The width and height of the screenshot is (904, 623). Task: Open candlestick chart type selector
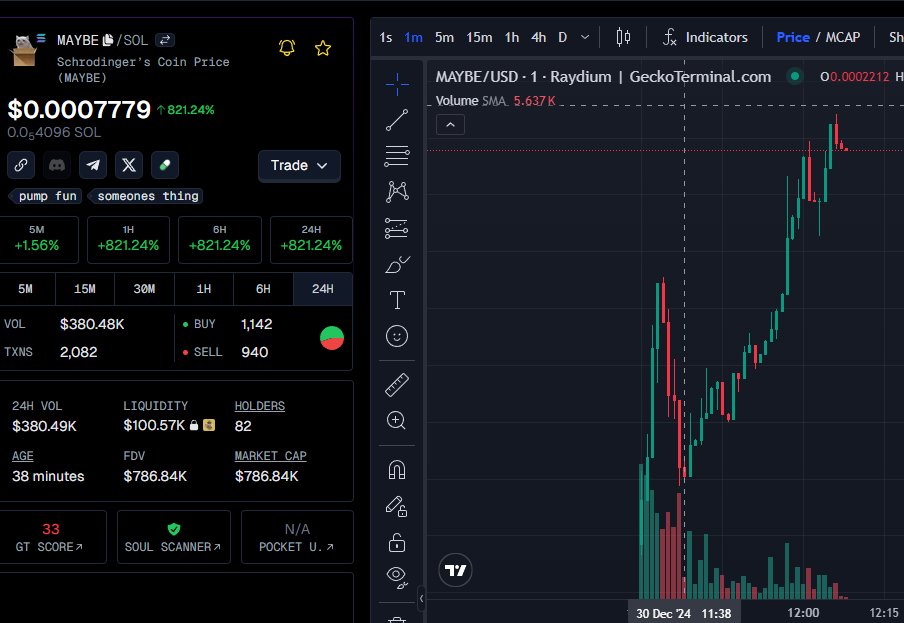tap(623, 37)
